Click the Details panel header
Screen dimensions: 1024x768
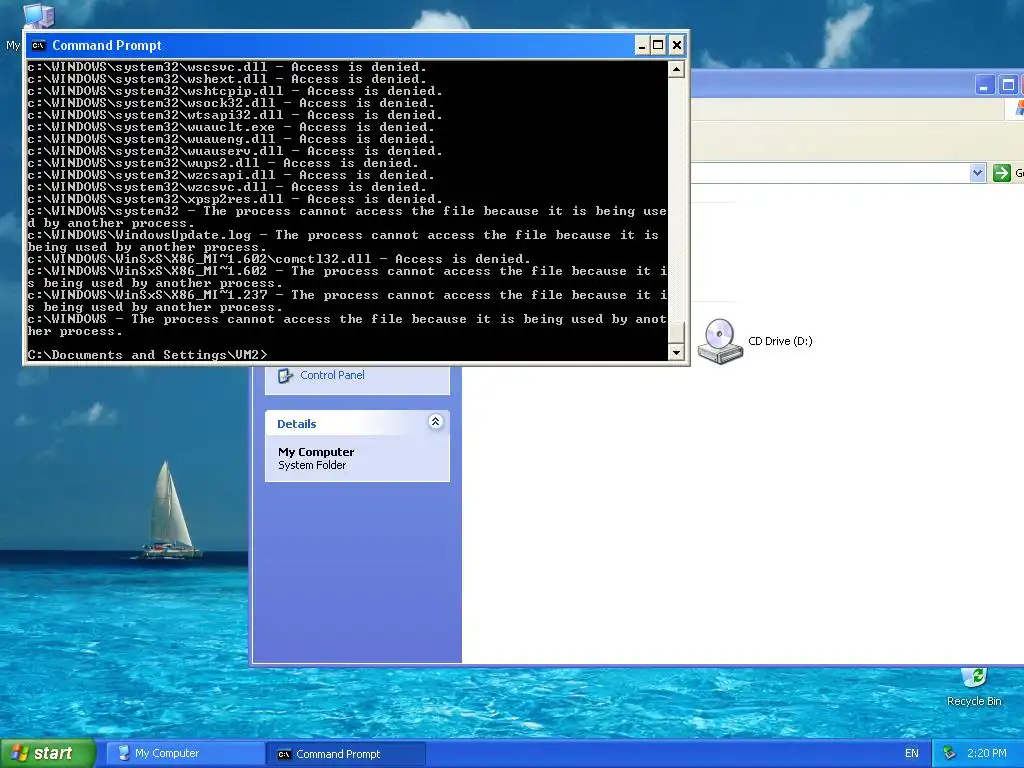point(357,423)
